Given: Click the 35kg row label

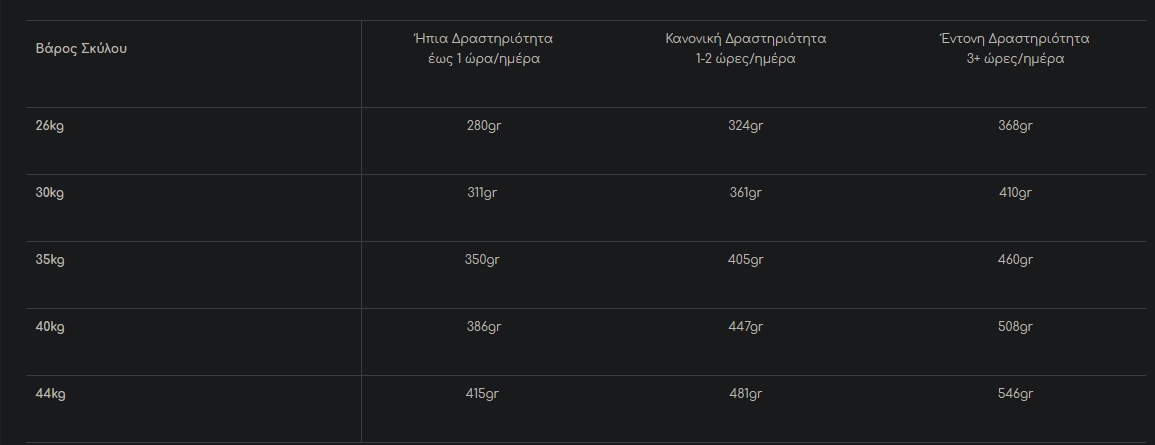Looking at the screenshot, I should (x=50, y=260).
